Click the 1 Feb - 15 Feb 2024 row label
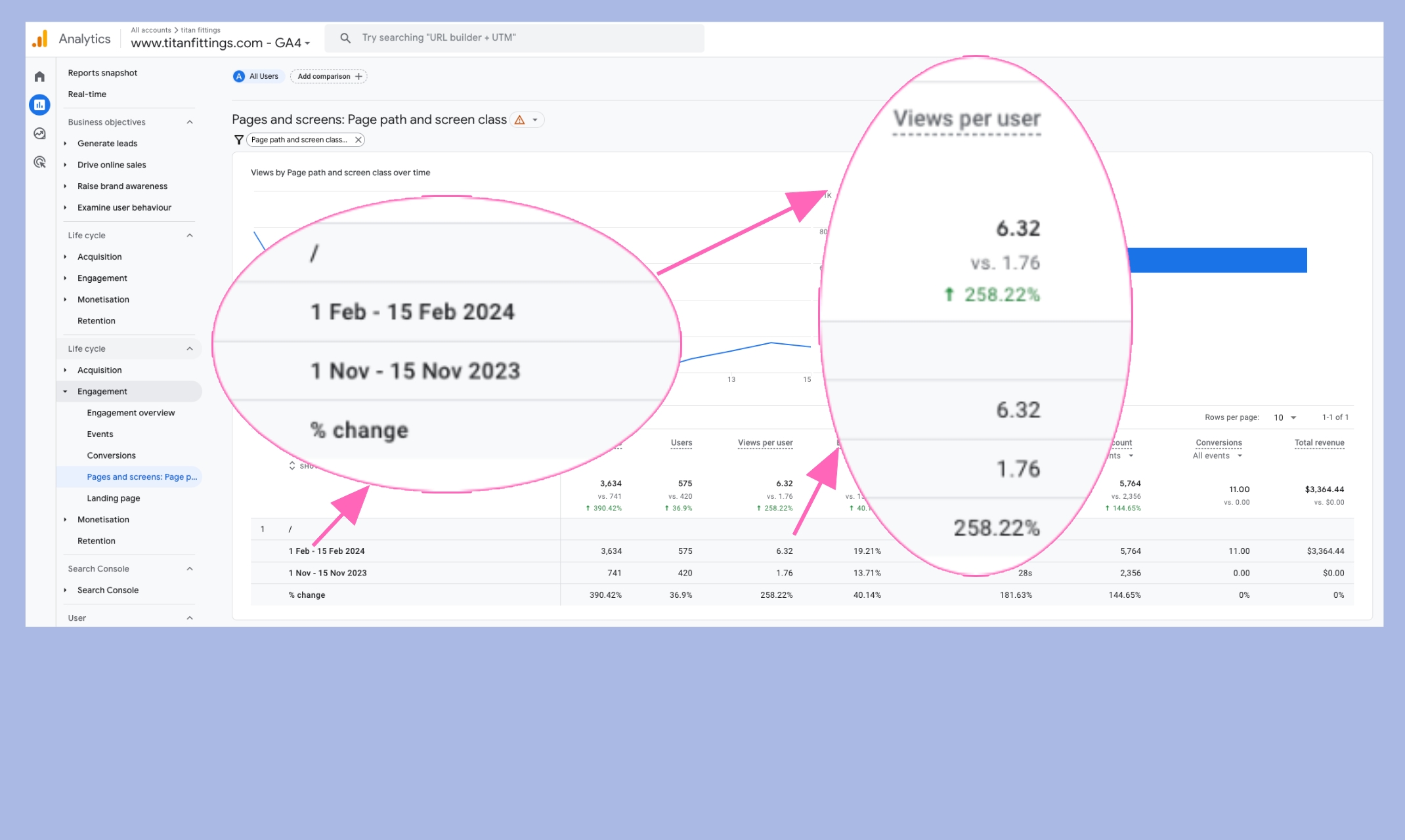This screenshot has height=840, width=1405. pyautogui.click(x=326, y=551)
